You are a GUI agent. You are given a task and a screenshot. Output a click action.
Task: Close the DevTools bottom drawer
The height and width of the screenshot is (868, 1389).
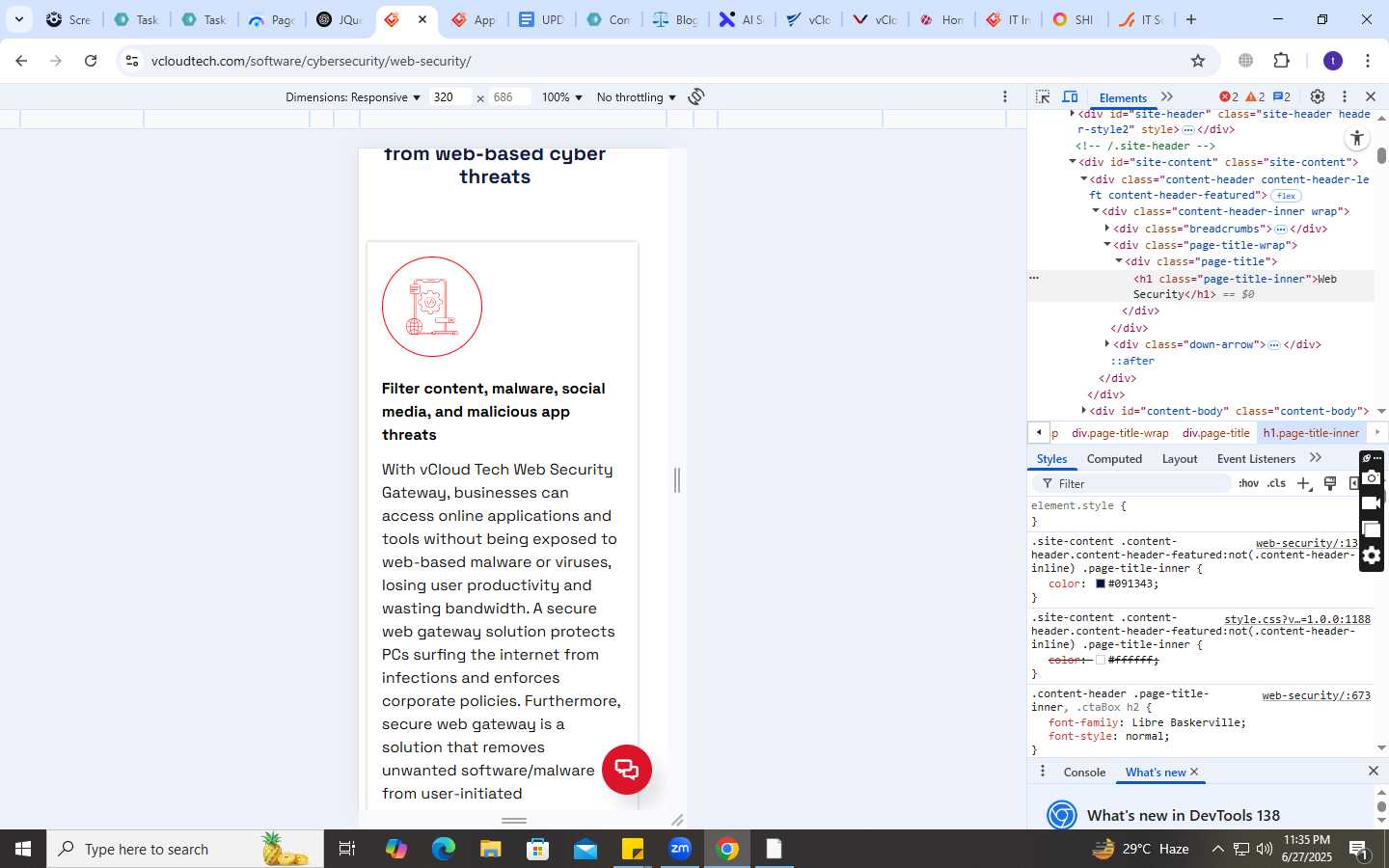click(1374, 771)
